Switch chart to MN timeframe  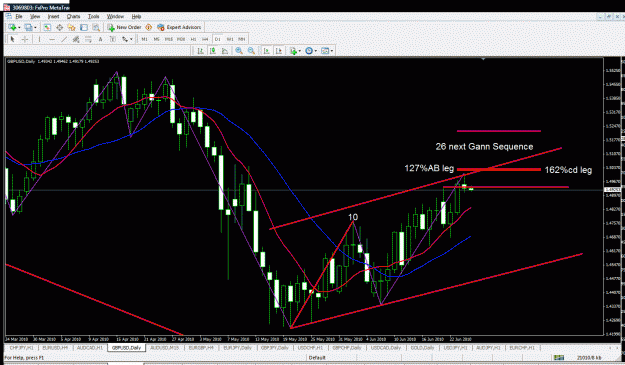(x=242, y=39)
